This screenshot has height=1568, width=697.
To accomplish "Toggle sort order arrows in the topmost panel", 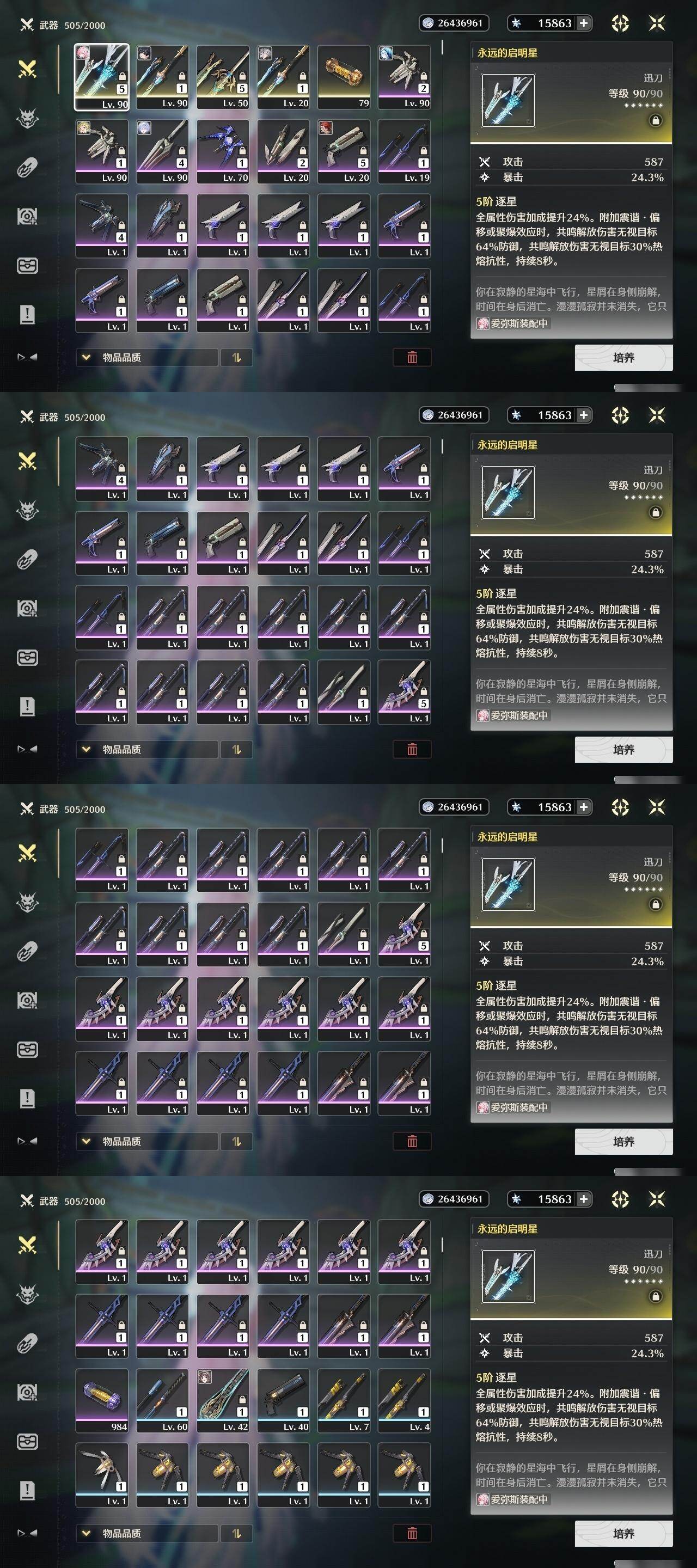I will (x=236, y=357).
